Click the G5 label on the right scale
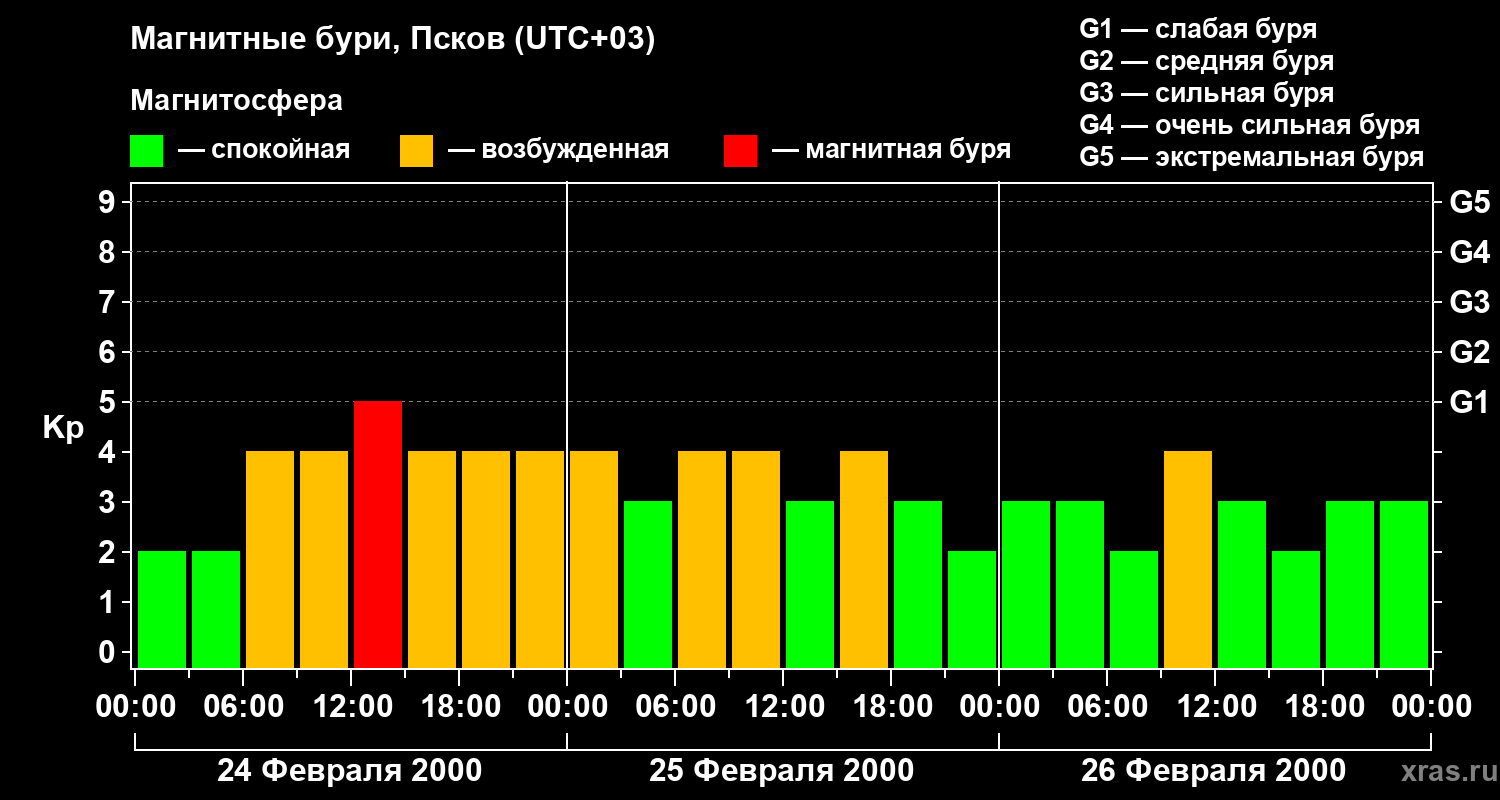The height and width of the screenshot is (800, 1500). (x=1469, y=202)
